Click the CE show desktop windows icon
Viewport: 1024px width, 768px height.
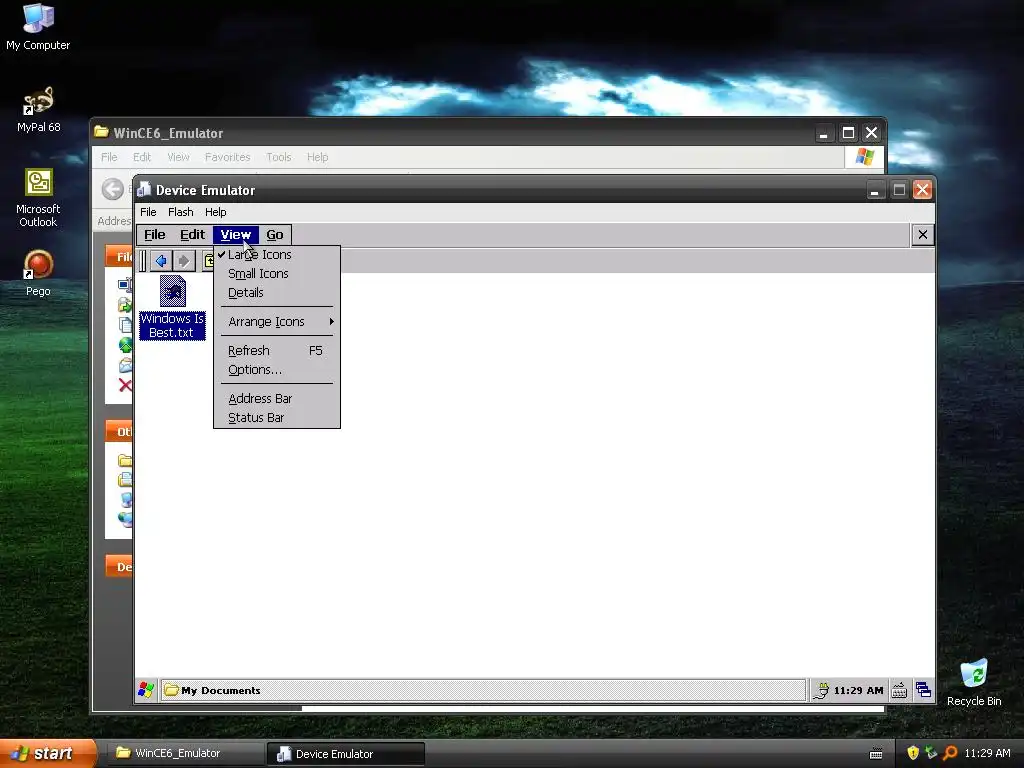(923, 690)
